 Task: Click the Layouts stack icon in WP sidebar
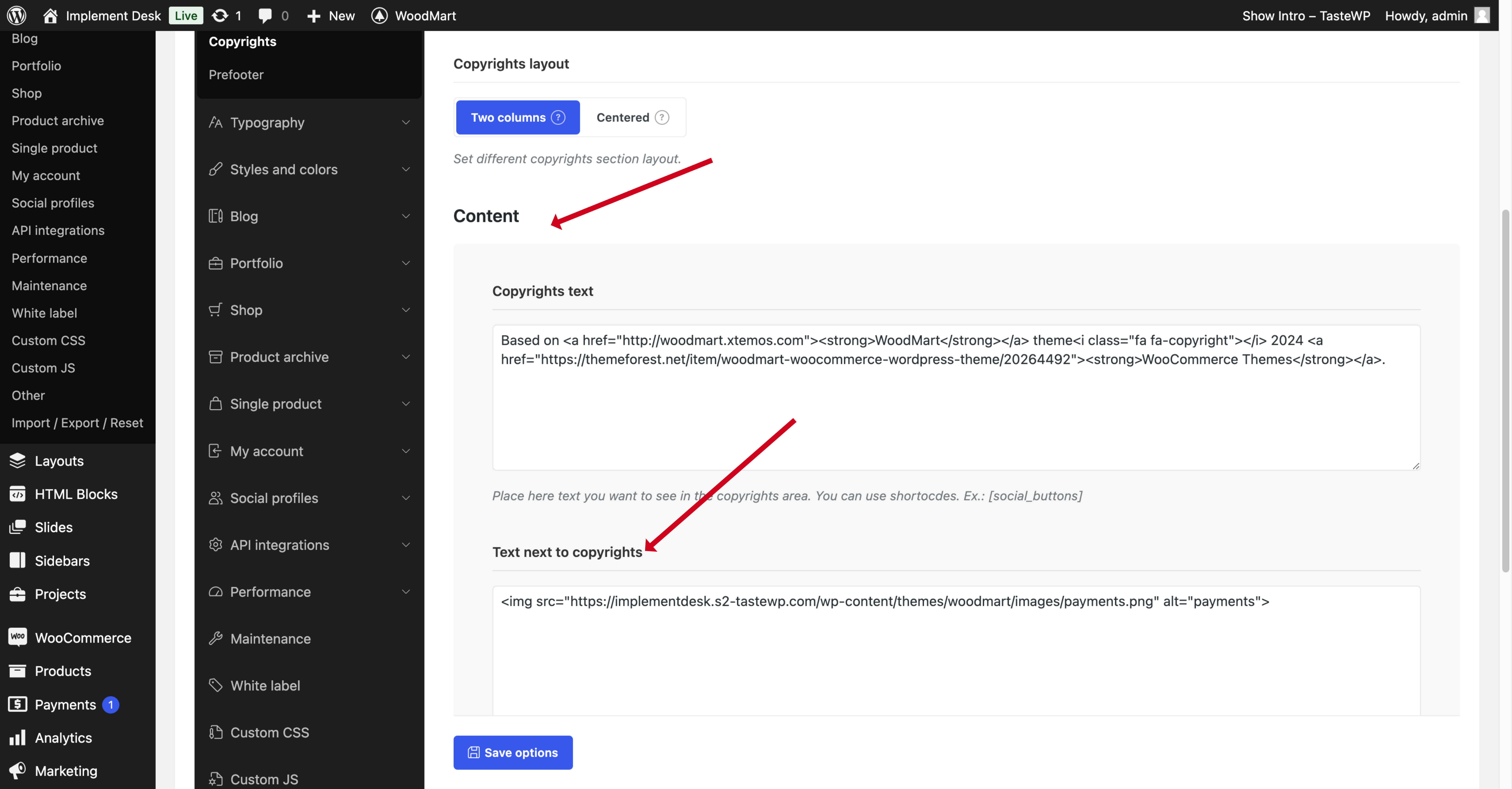(x=18, y=461)
